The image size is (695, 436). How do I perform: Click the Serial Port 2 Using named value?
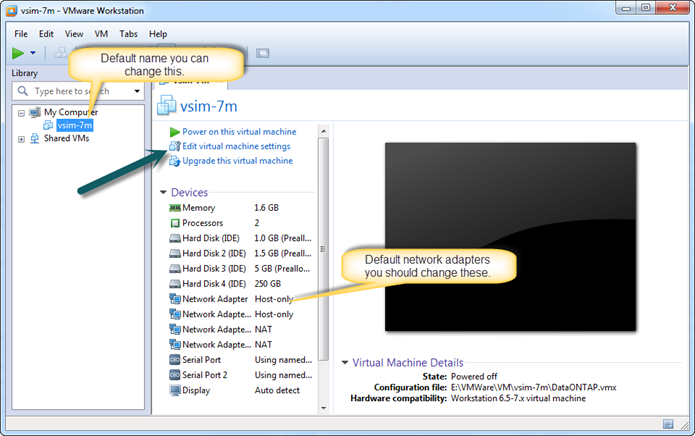[x=283, y=375]
